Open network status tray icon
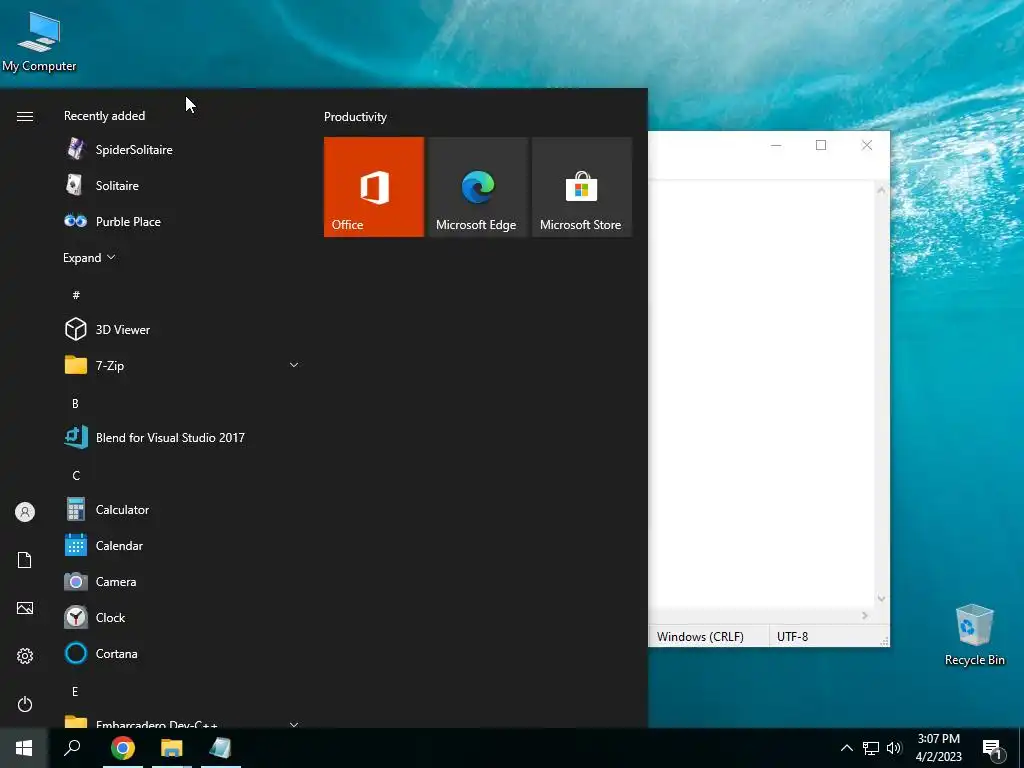1024x768 pixels. pyautogui.click(x=871, y=748)
